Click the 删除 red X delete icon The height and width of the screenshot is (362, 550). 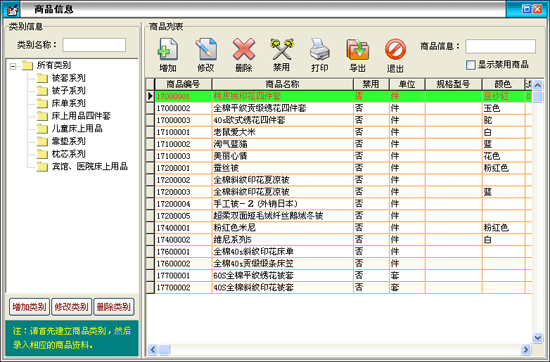tap(244, 49)
